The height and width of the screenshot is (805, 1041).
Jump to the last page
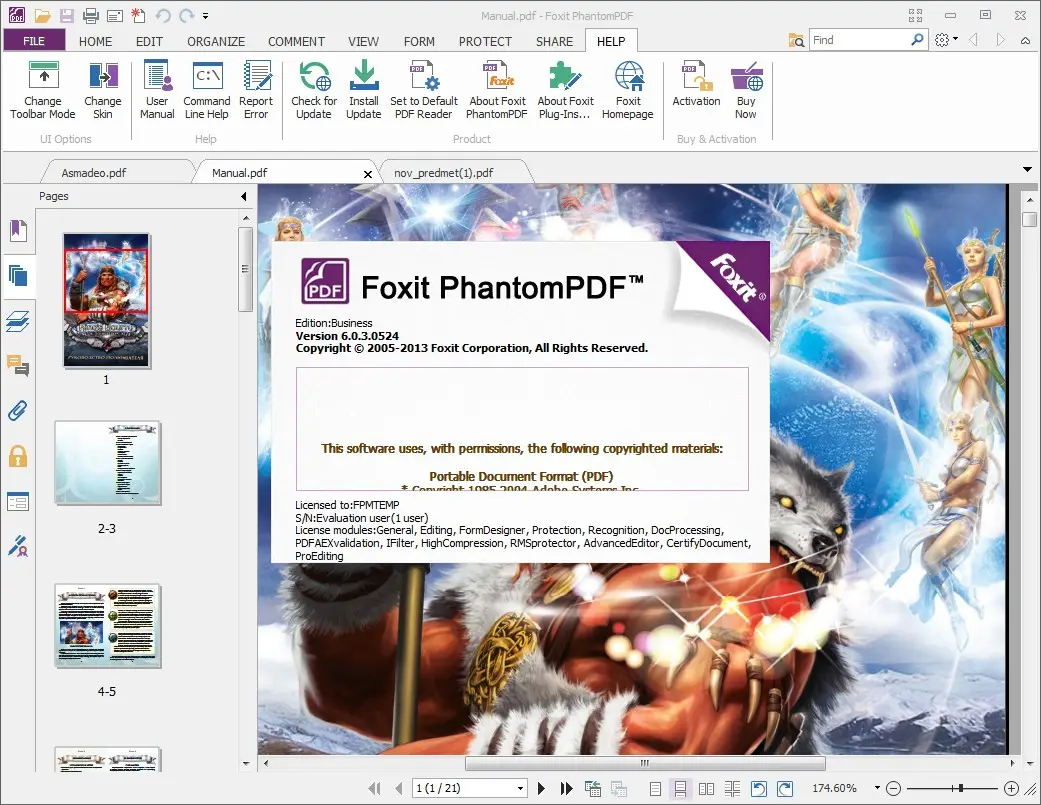566,788
